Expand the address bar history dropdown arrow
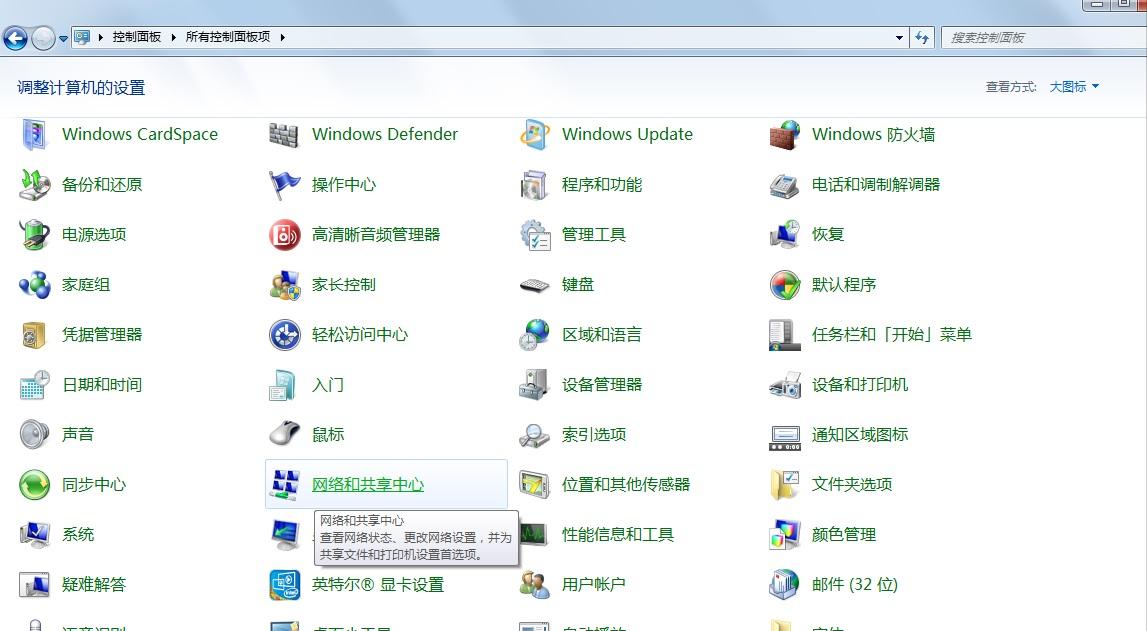Viewport: 1147px width, 631px height. (899, 37)
